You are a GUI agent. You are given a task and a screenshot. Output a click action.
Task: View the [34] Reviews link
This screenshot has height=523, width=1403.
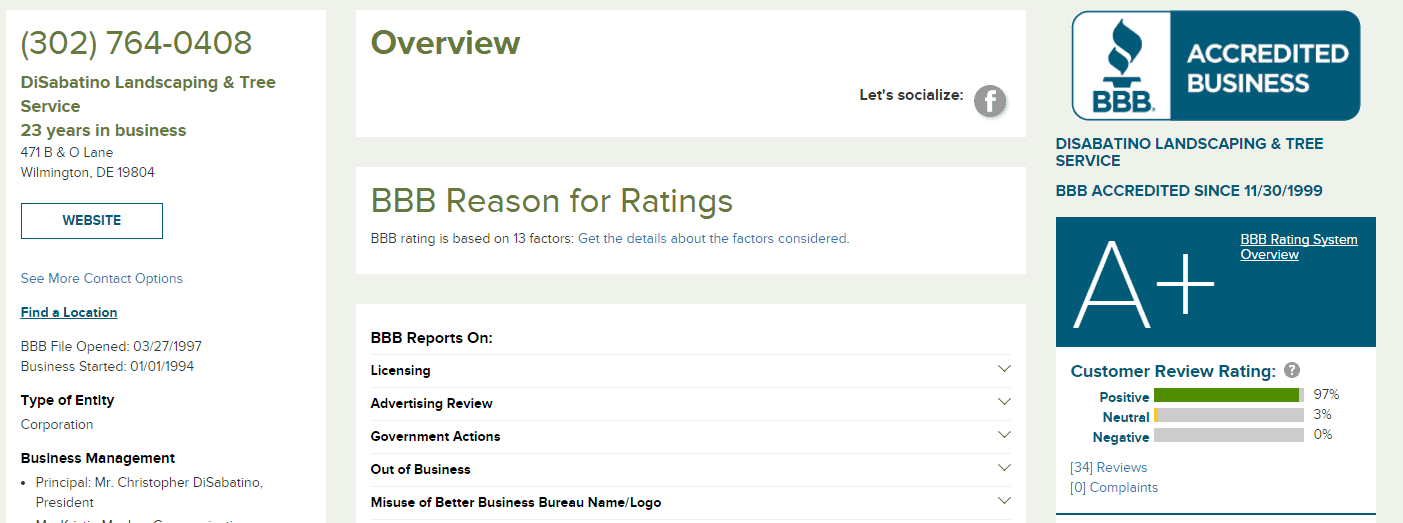[x=1109, y=467]
